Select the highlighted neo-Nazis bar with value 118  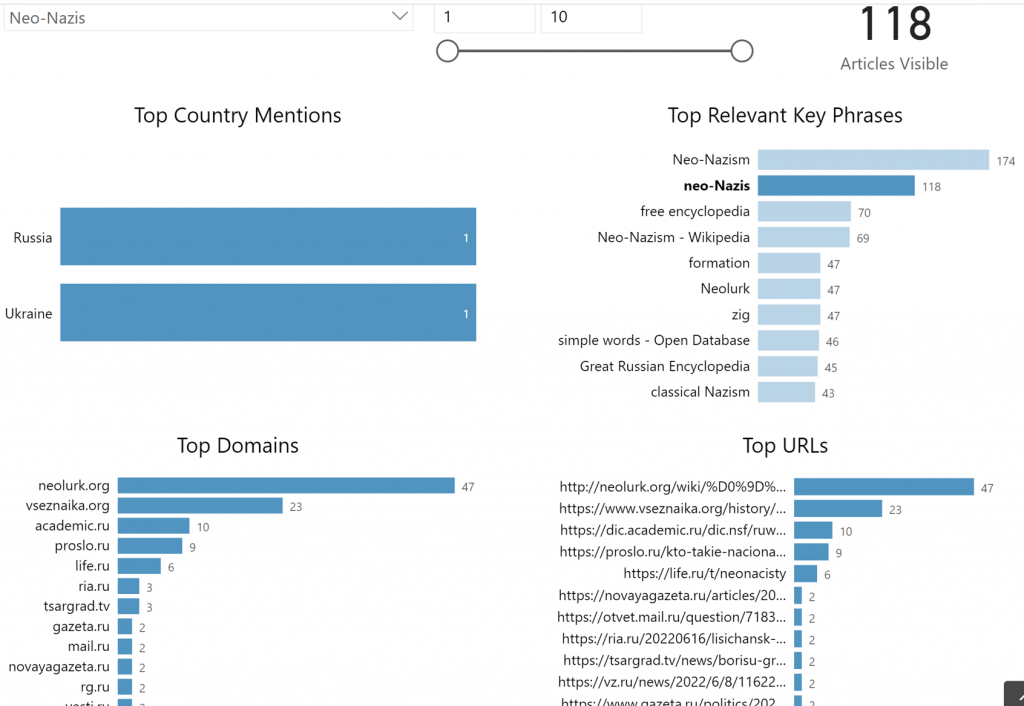(836, 185)
